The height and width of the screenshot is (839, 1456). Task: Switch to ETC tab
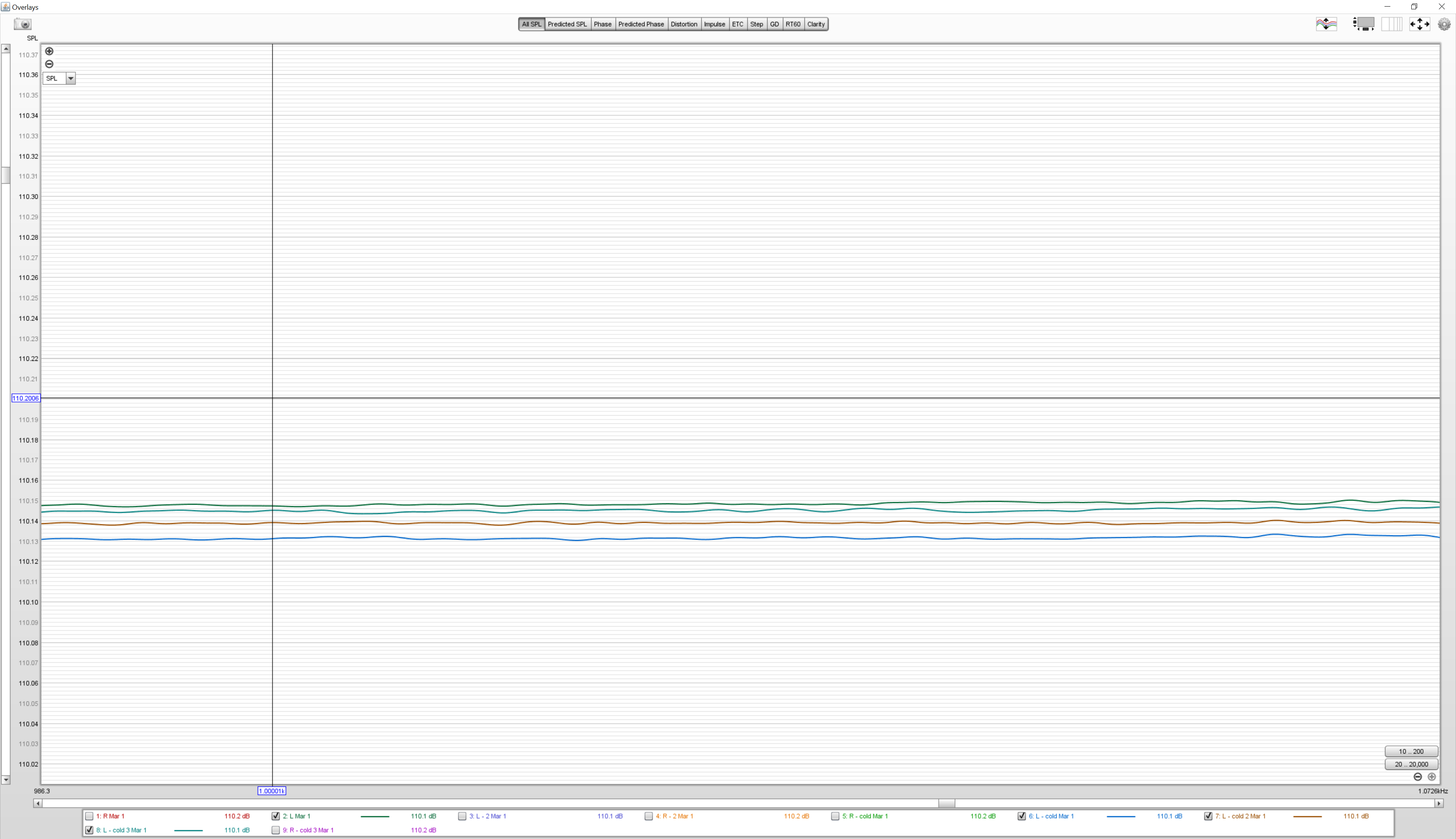pyautogui.click(x=738, y=24)
